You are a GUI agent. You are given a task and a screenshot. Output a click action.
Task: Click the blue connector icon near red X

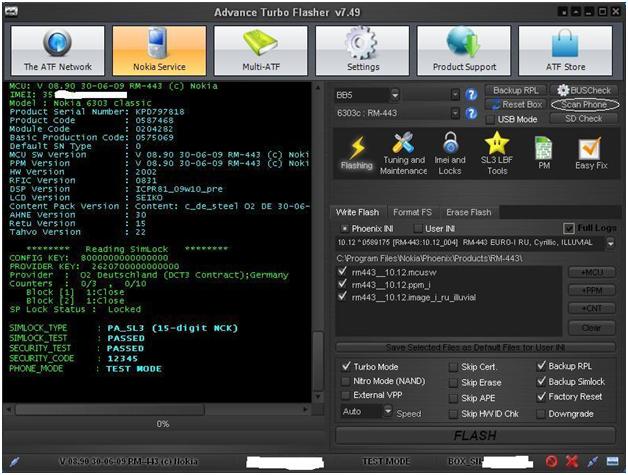pyautogui.click(x=593, y=462)
